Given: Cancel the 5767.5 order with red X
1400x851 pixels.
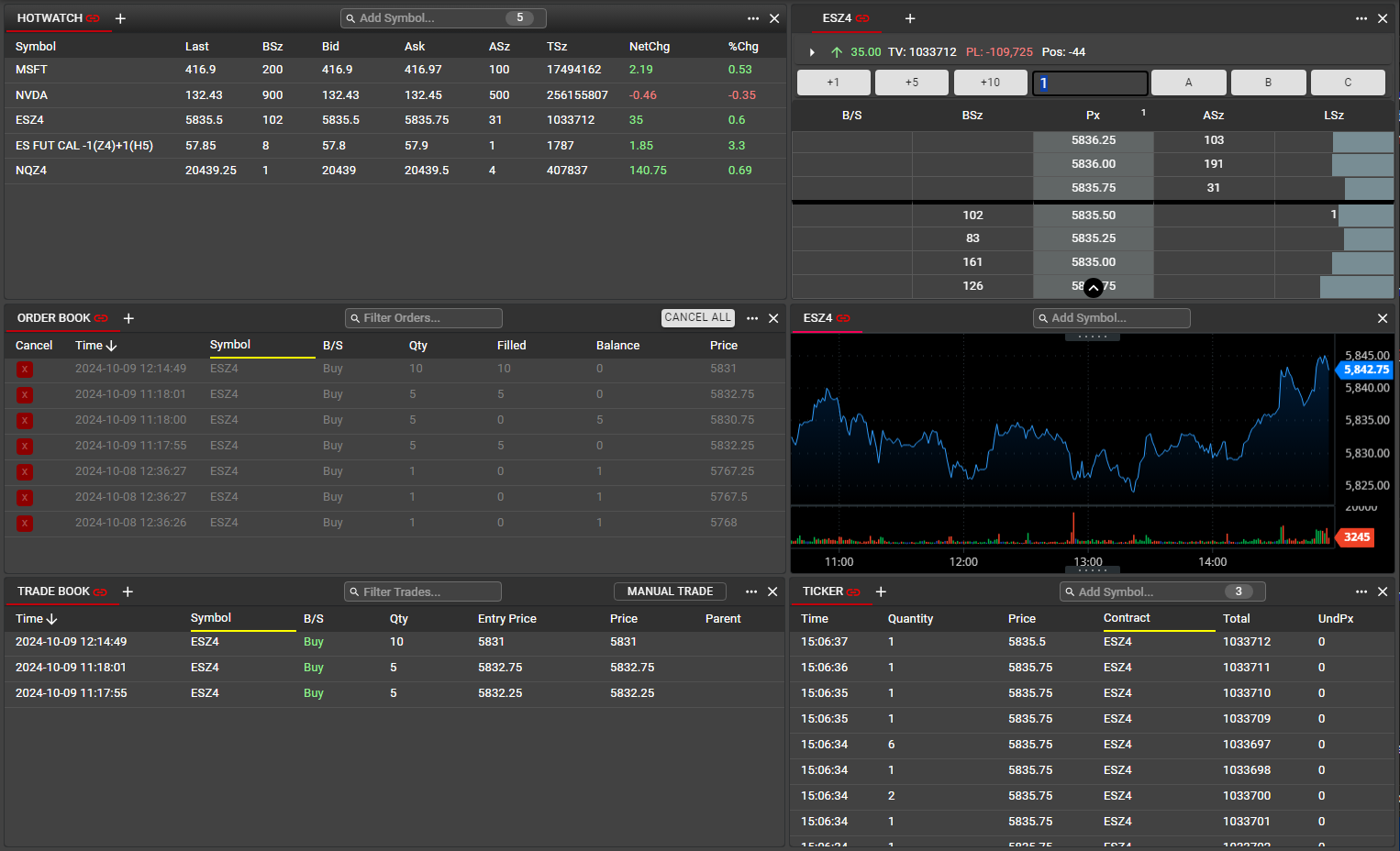Looking at the screenshot, I should click(x=25, y=497).
